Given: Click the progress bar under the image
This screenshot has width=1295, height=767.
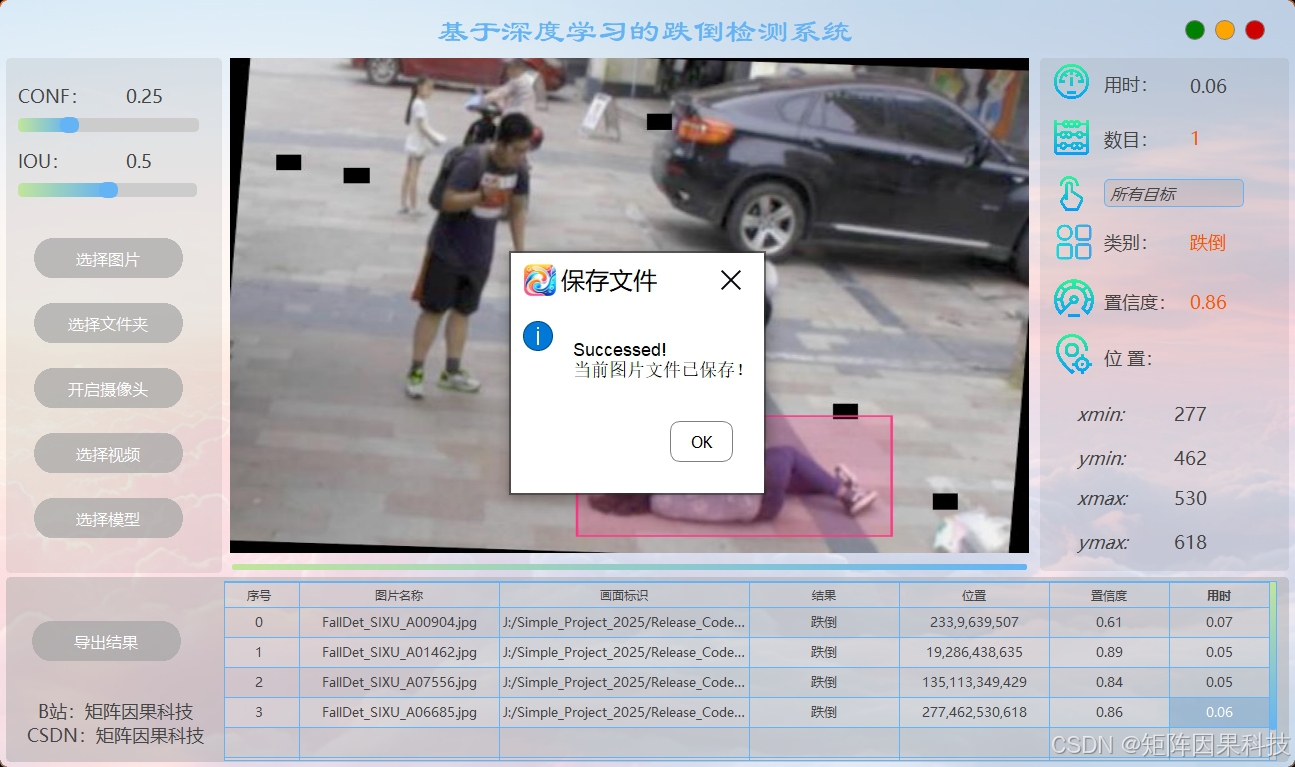Looking at the screenshot, I should [x=629, y=567].
